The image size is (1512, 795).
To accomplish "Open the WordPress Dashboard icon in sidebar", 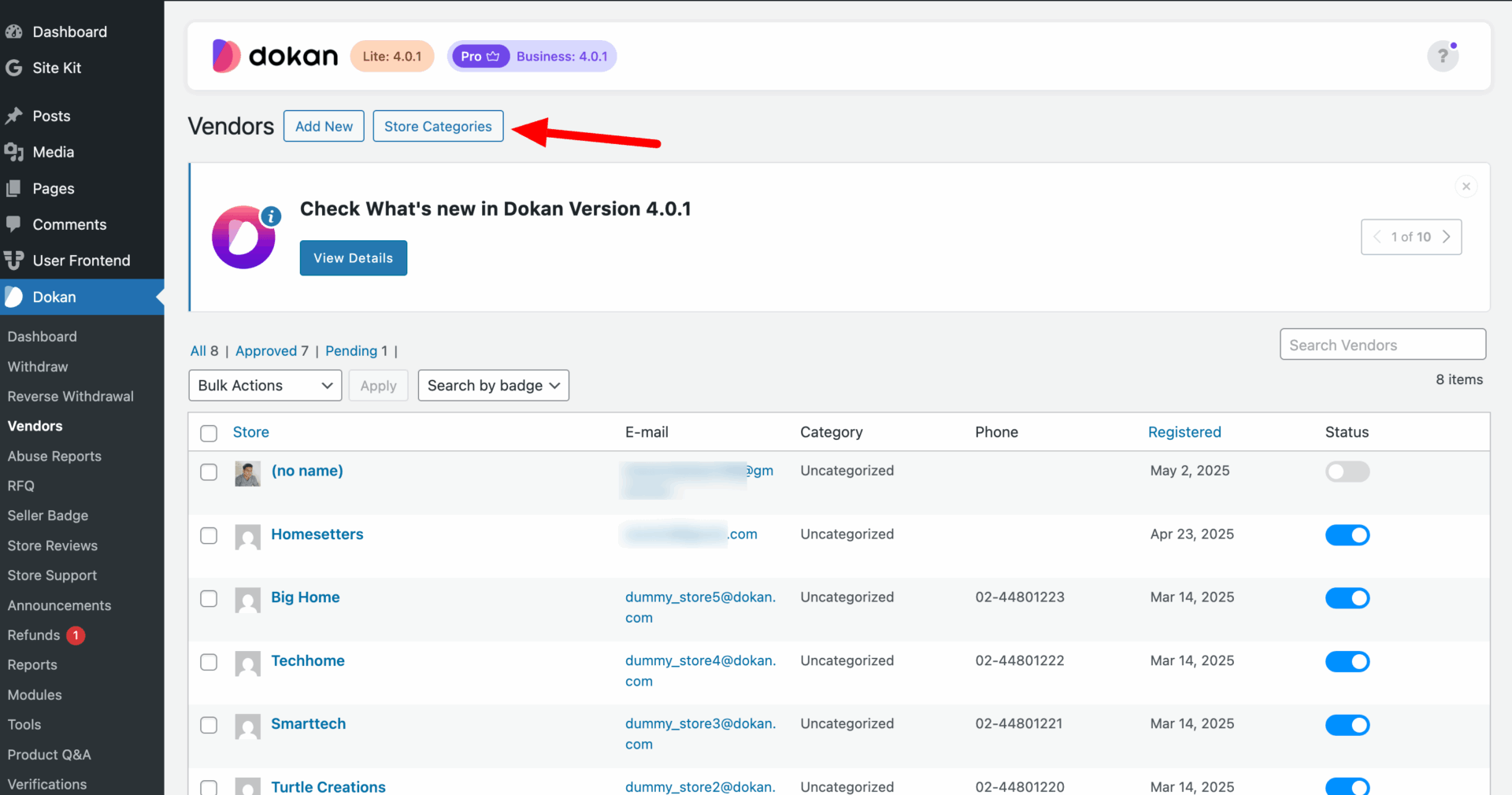I will (13, 32).
